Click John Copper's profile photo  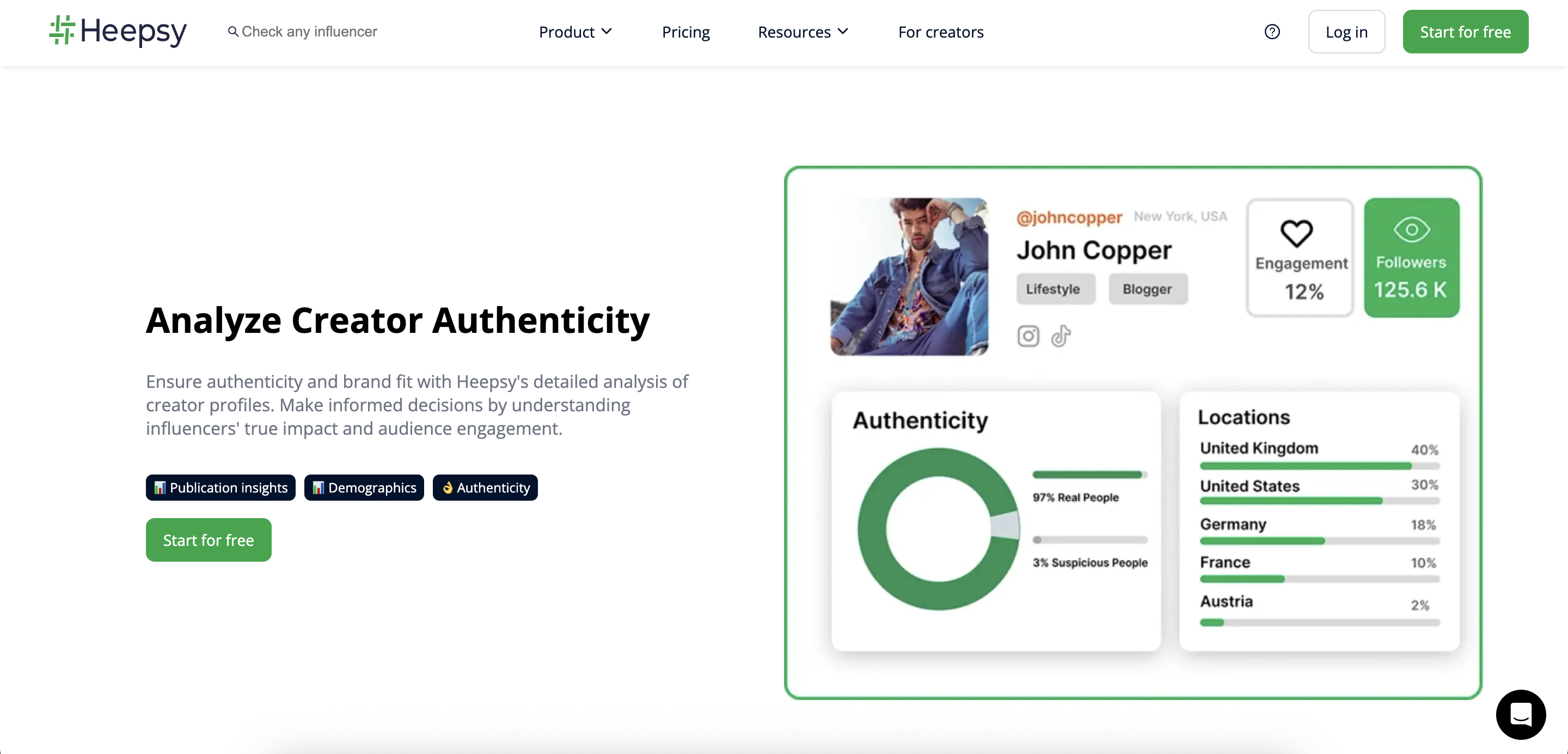click(909, 277)
